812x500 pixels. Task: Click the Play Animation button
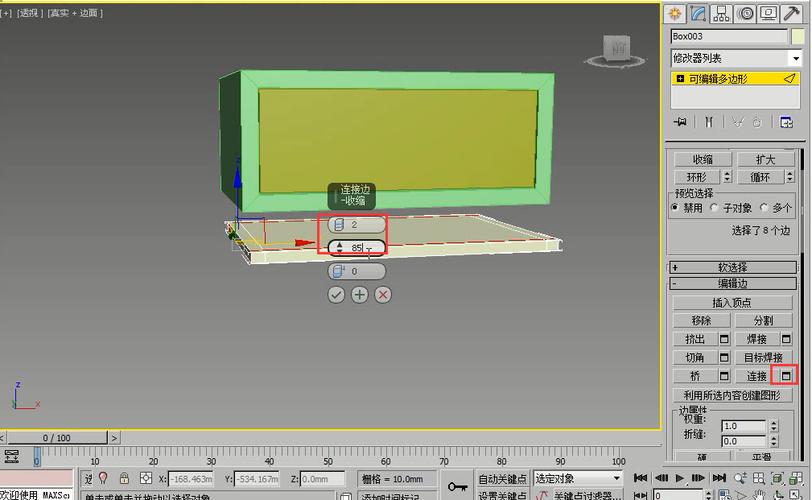pyautogui.click(x=679, y=478)
